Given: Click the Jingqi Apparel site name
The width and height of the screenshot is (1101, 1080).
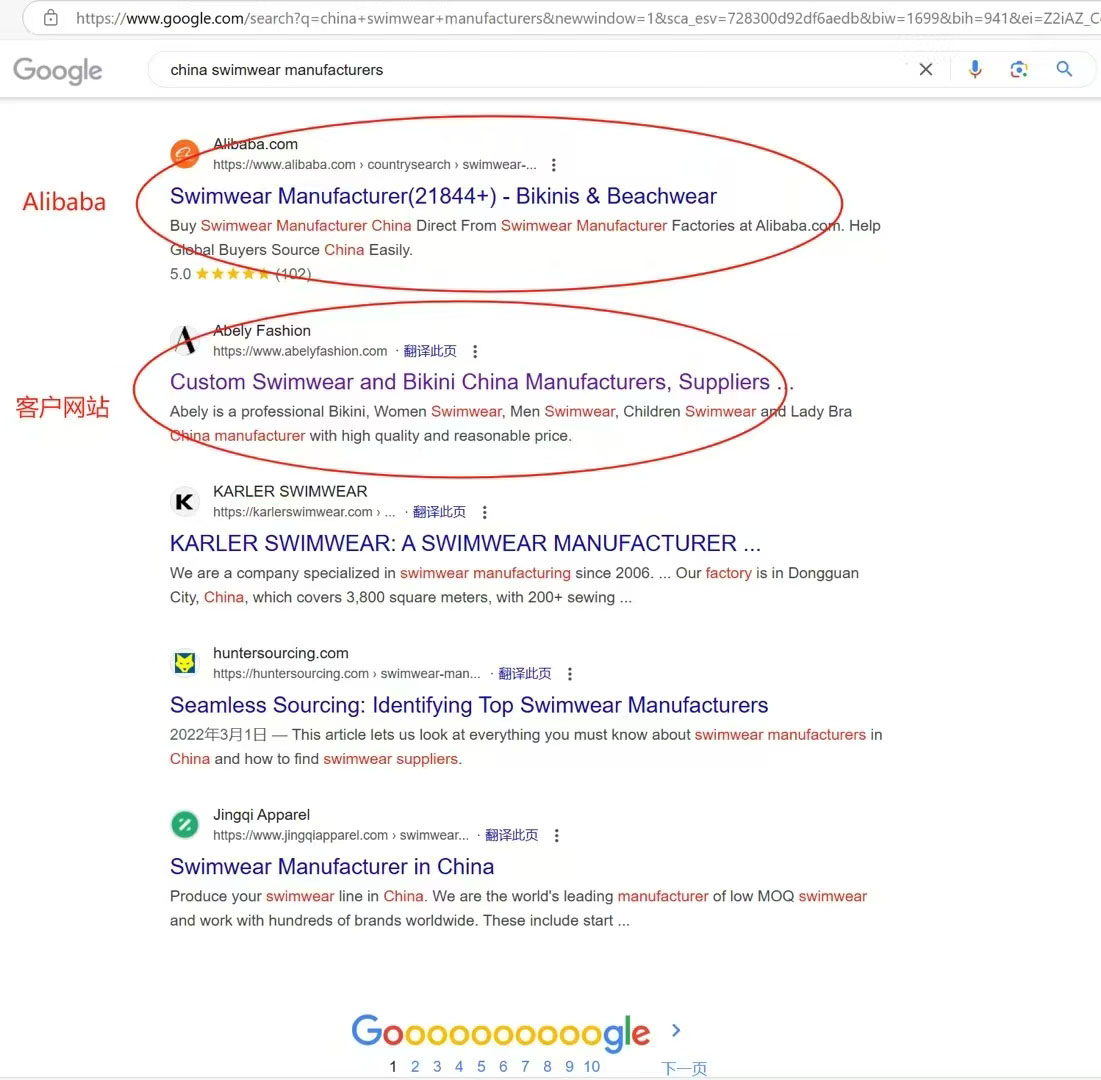Looking at the screenshot, I should 261,815.
